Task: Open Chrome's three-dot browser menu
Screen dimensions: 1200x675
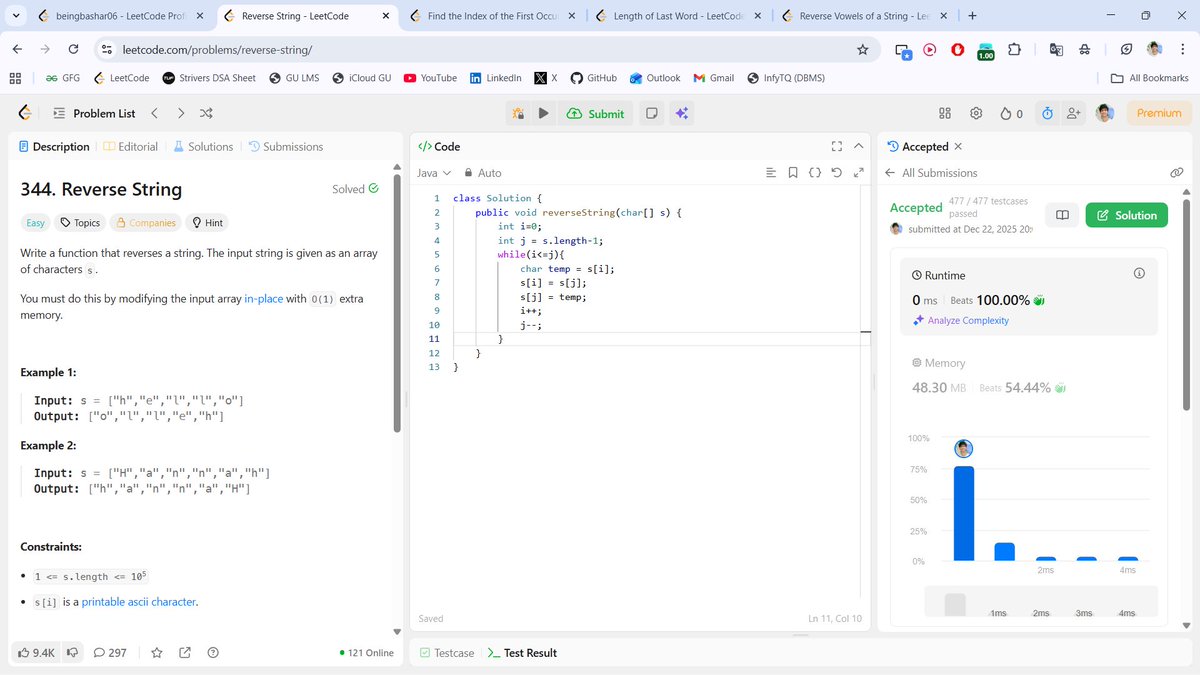Action: [x=1183, y=48]
